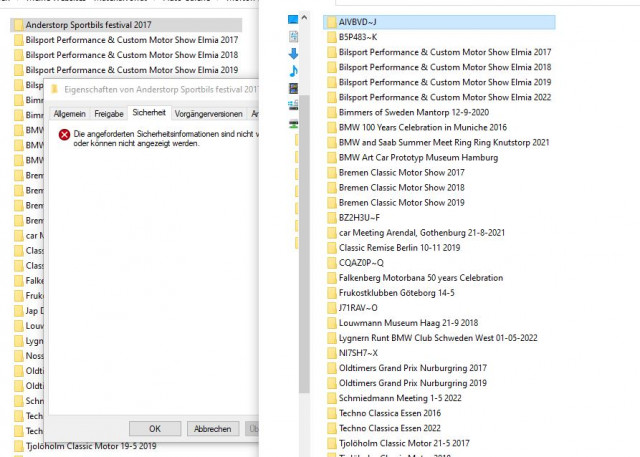
Task: Open the Videos film icon
Action: [293, 88]
